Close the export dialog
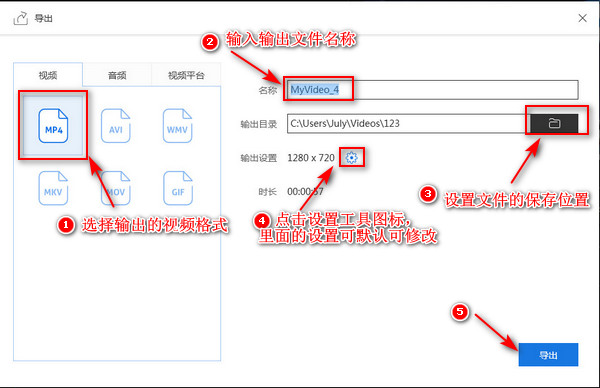The width and height of the screenshot is (600, 388). point(582,18)
